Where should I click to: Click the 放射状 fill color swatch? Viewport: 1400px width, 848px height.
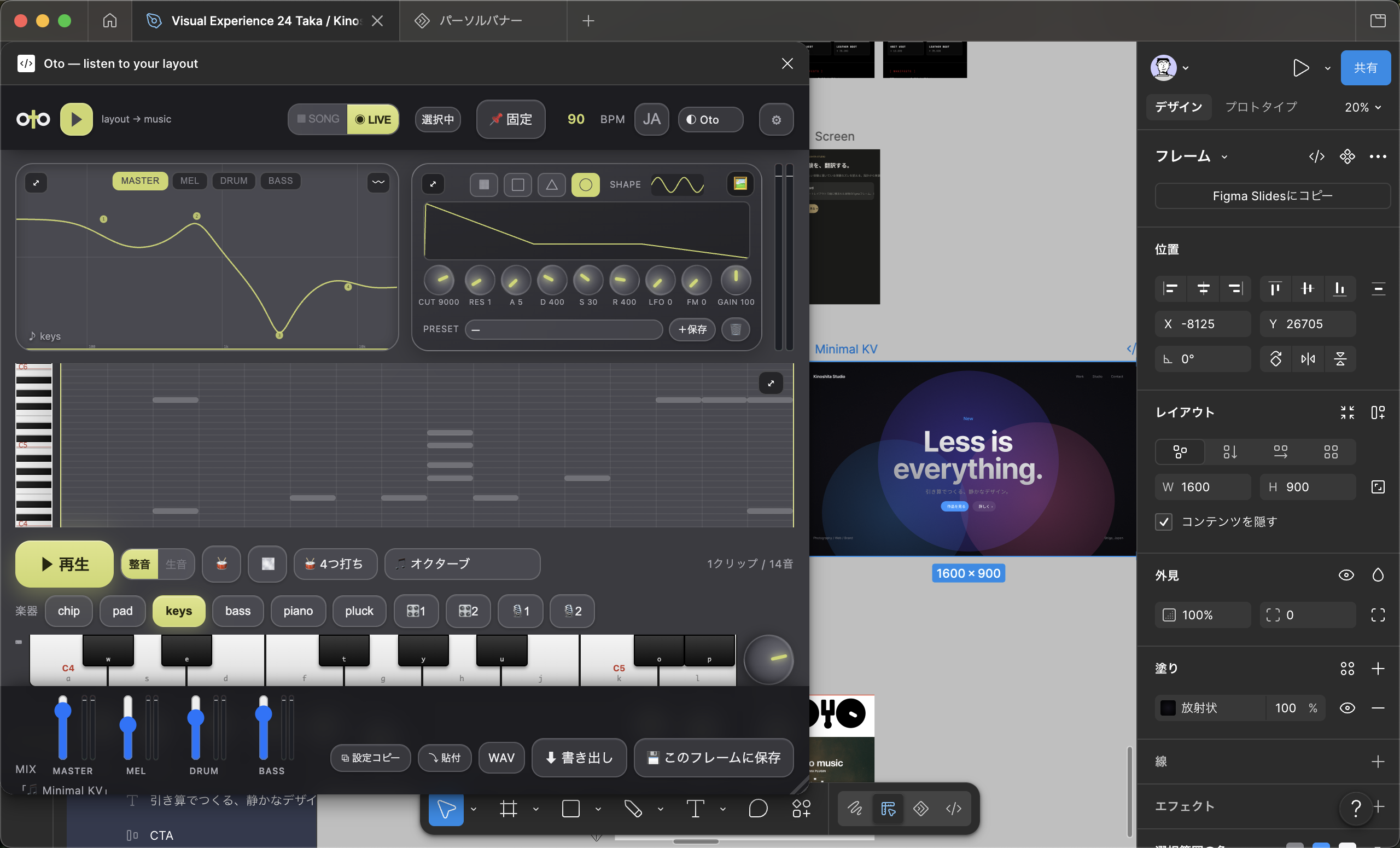point(1168,708)
